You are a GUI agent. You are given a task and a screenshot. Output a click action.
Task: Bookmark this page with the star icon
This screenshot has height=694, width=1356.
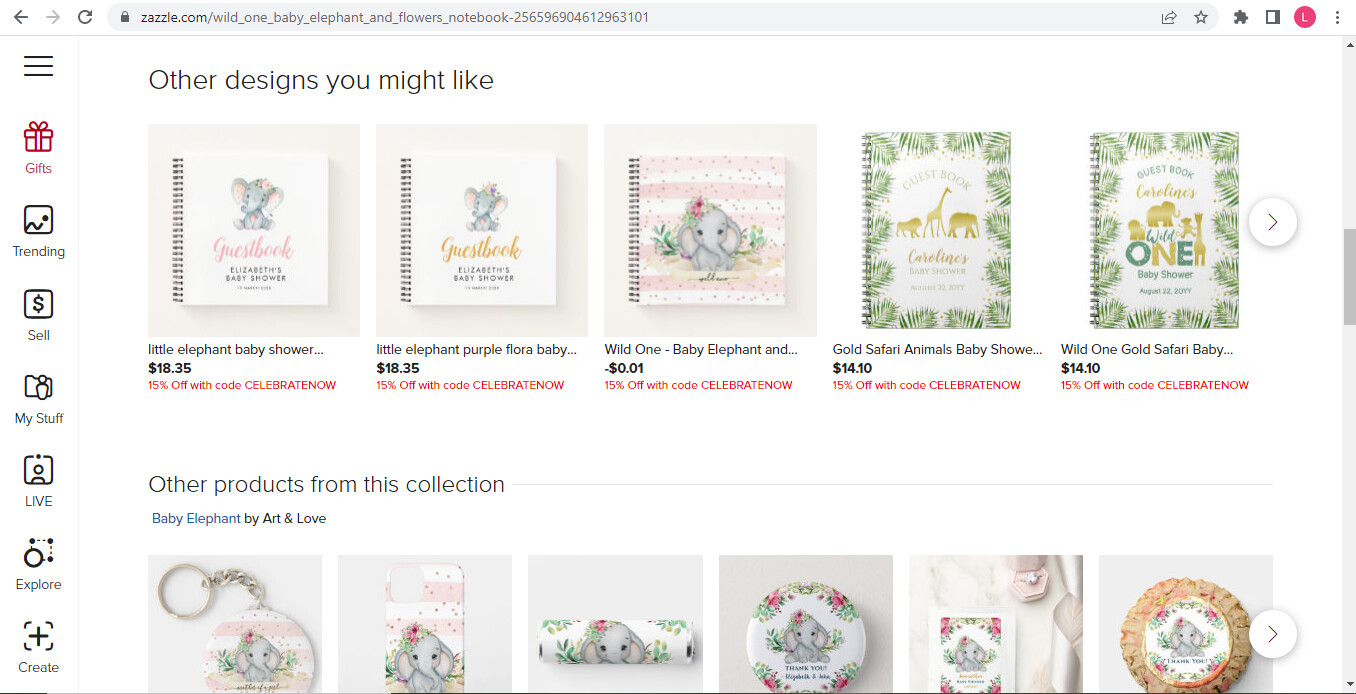coord(1201,17)
